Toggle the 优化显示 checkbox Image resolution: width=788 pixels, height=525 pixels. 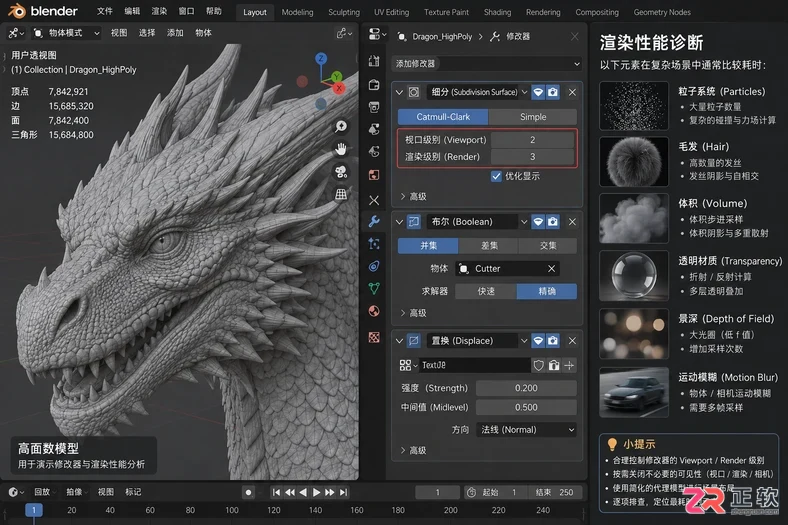tap(496, 176)
